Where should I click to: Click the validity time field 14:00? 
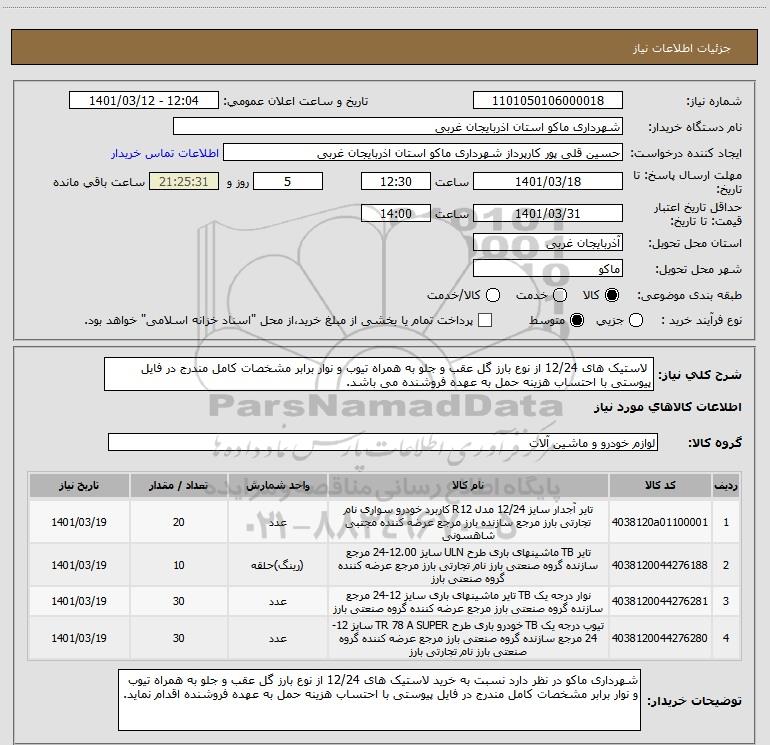[x=396, y=213]
